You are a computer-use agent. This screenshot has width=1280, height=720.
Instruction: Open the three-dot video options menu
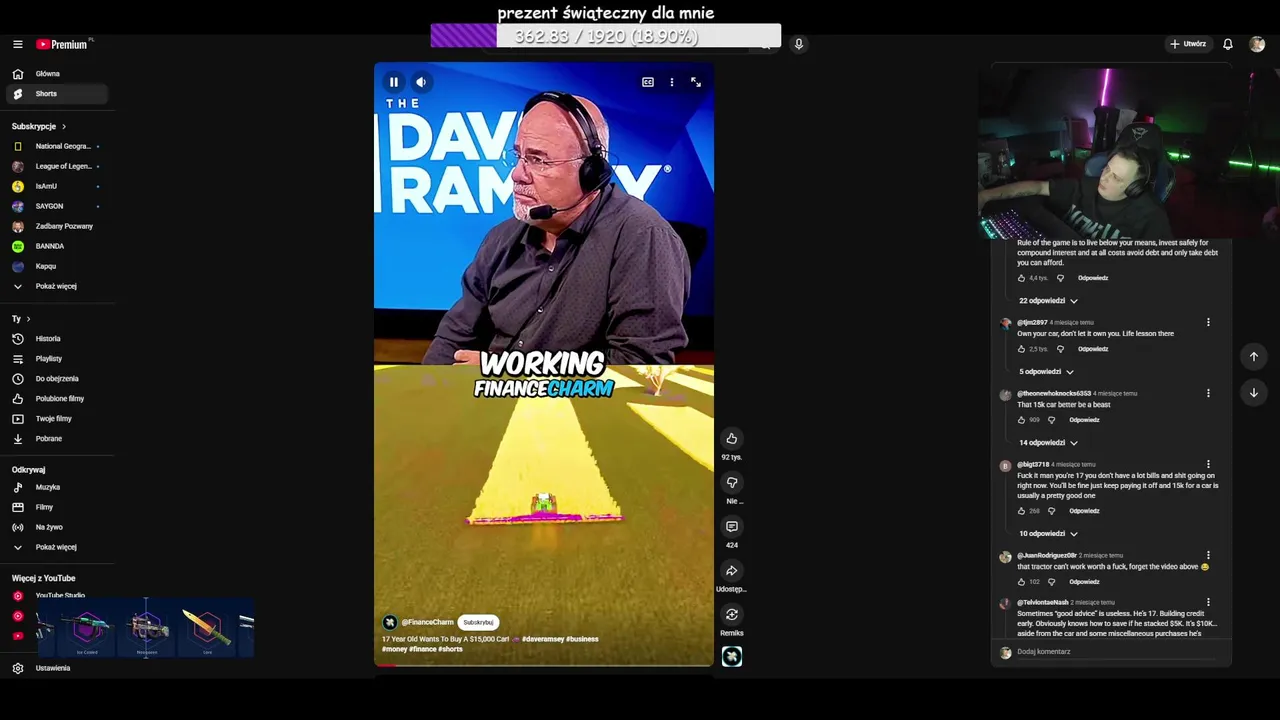(672, 82)
